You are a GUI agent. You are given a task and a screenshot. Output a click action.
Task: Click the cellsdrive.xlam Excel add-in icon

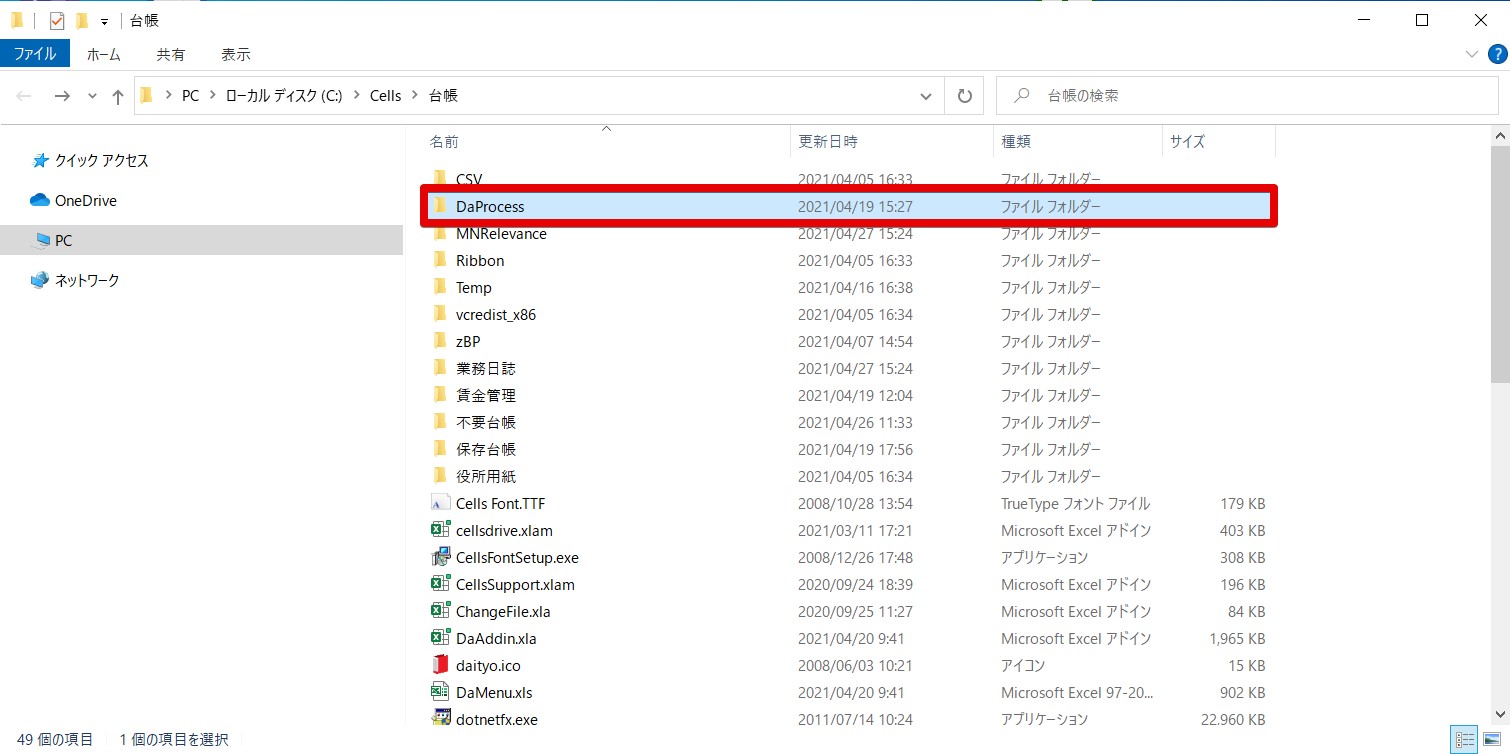[x=440, y=530]
